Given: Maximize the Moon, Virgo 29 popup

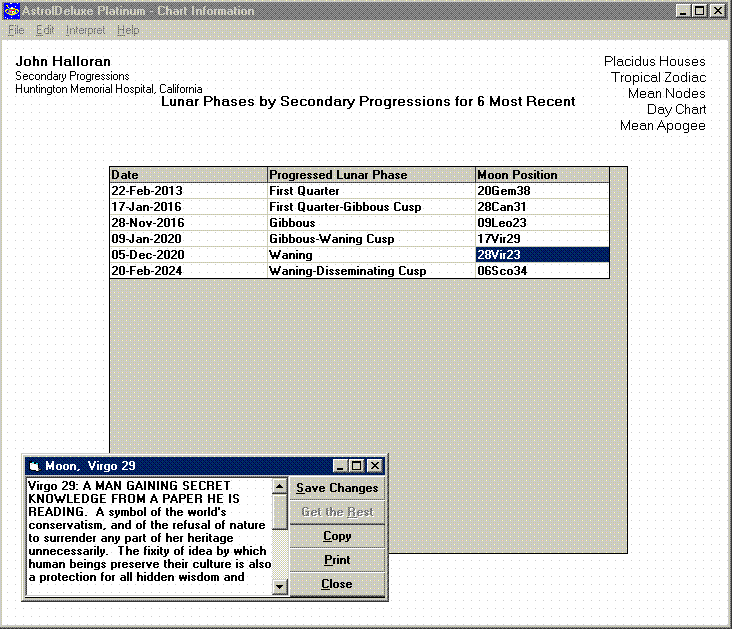Looking at the screenshot, I should 357,466.
